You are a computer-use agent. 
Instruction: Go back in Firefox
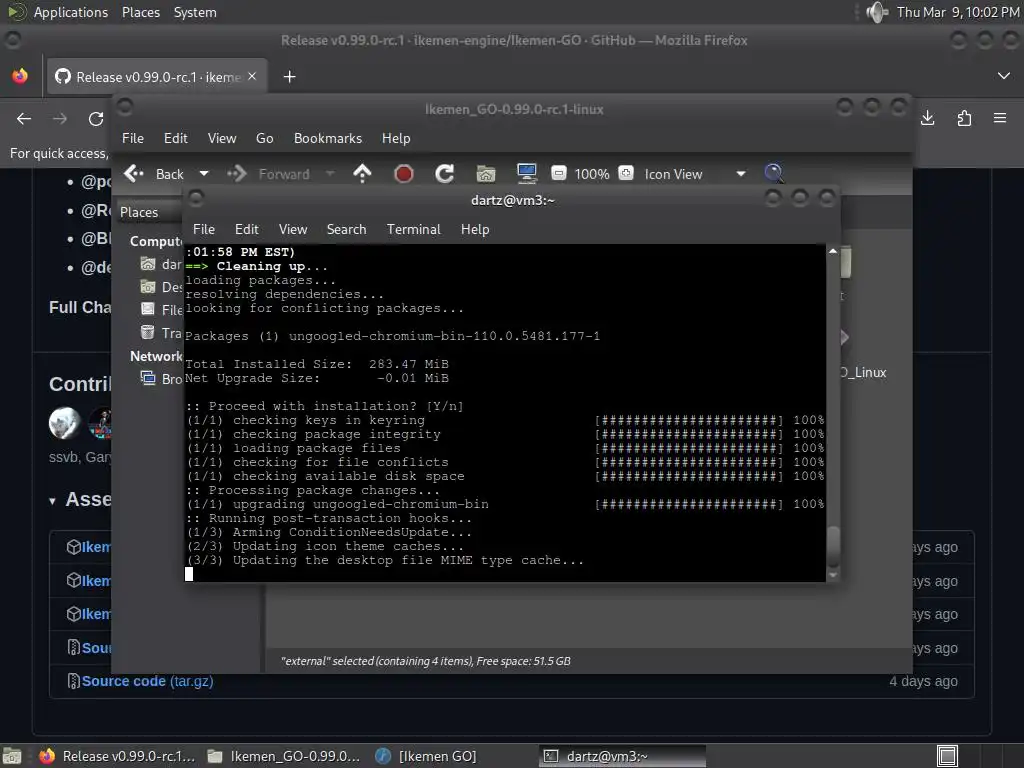[x=24, y=118]
